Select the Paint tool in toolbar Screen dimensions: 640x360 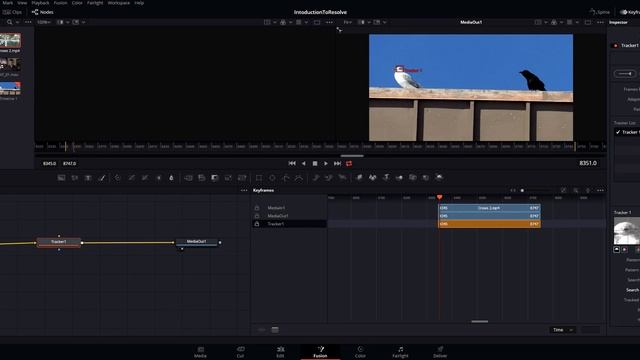102,178
